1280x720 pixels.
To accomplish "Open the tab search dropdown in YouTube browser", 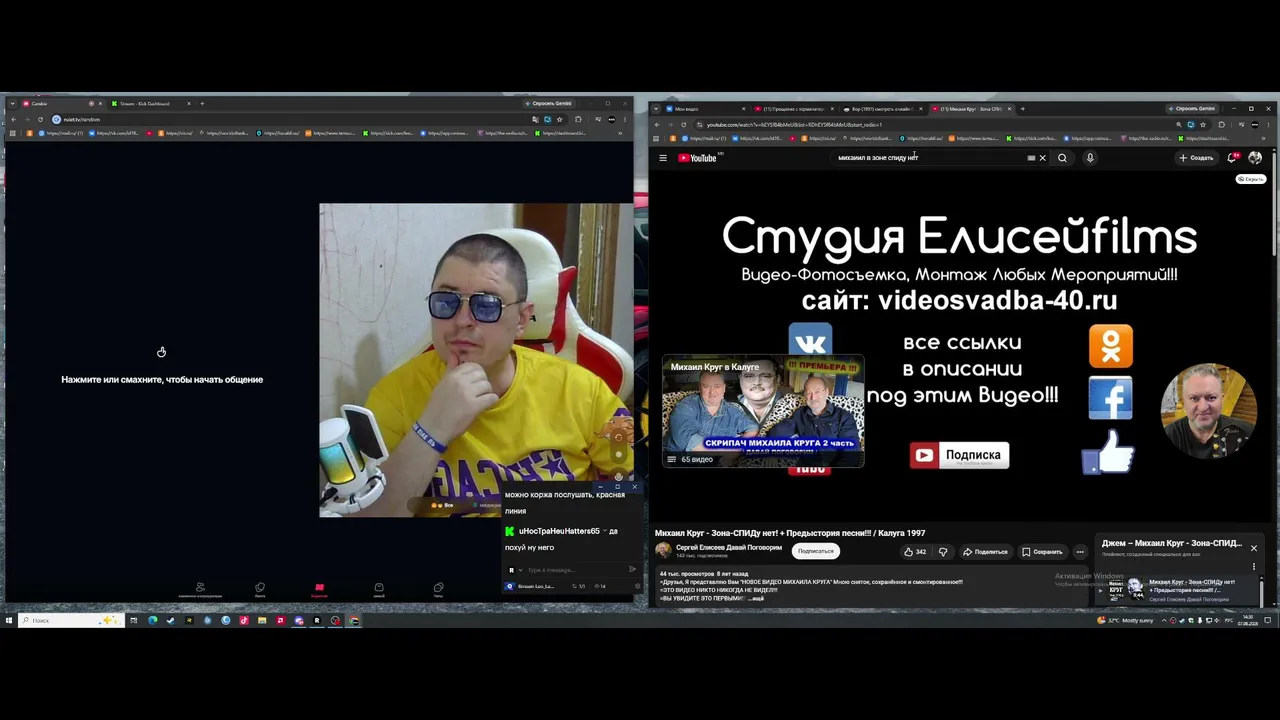I will 656,108.
